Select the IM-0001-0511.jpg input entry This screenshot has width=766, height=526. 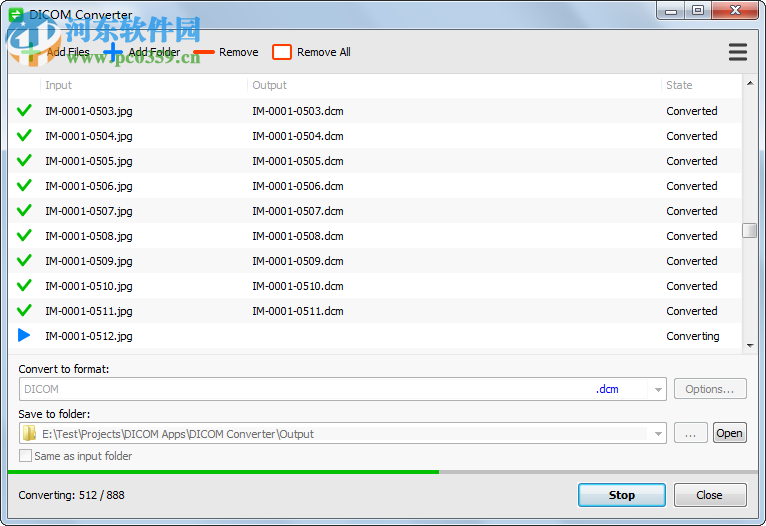pyautogui.click(x=89, y=311)
